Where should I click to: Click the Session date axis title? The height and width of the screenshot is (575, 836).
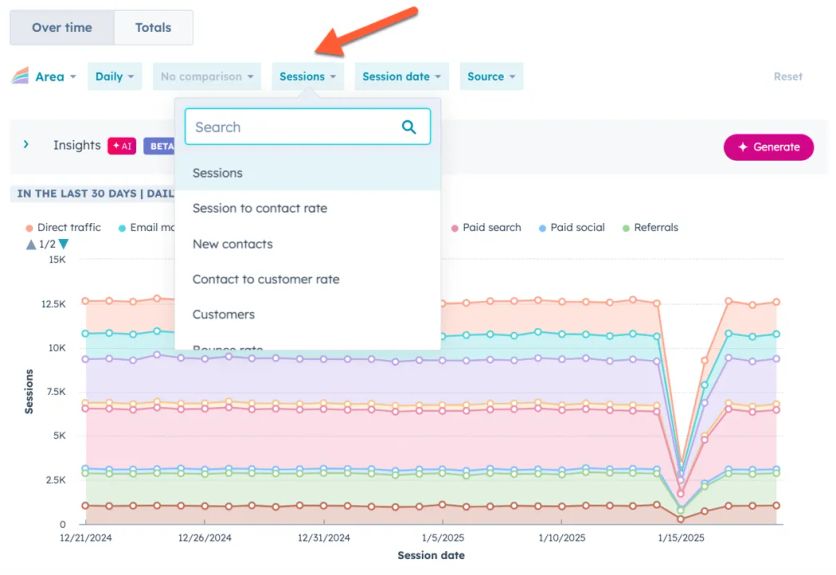431,555
